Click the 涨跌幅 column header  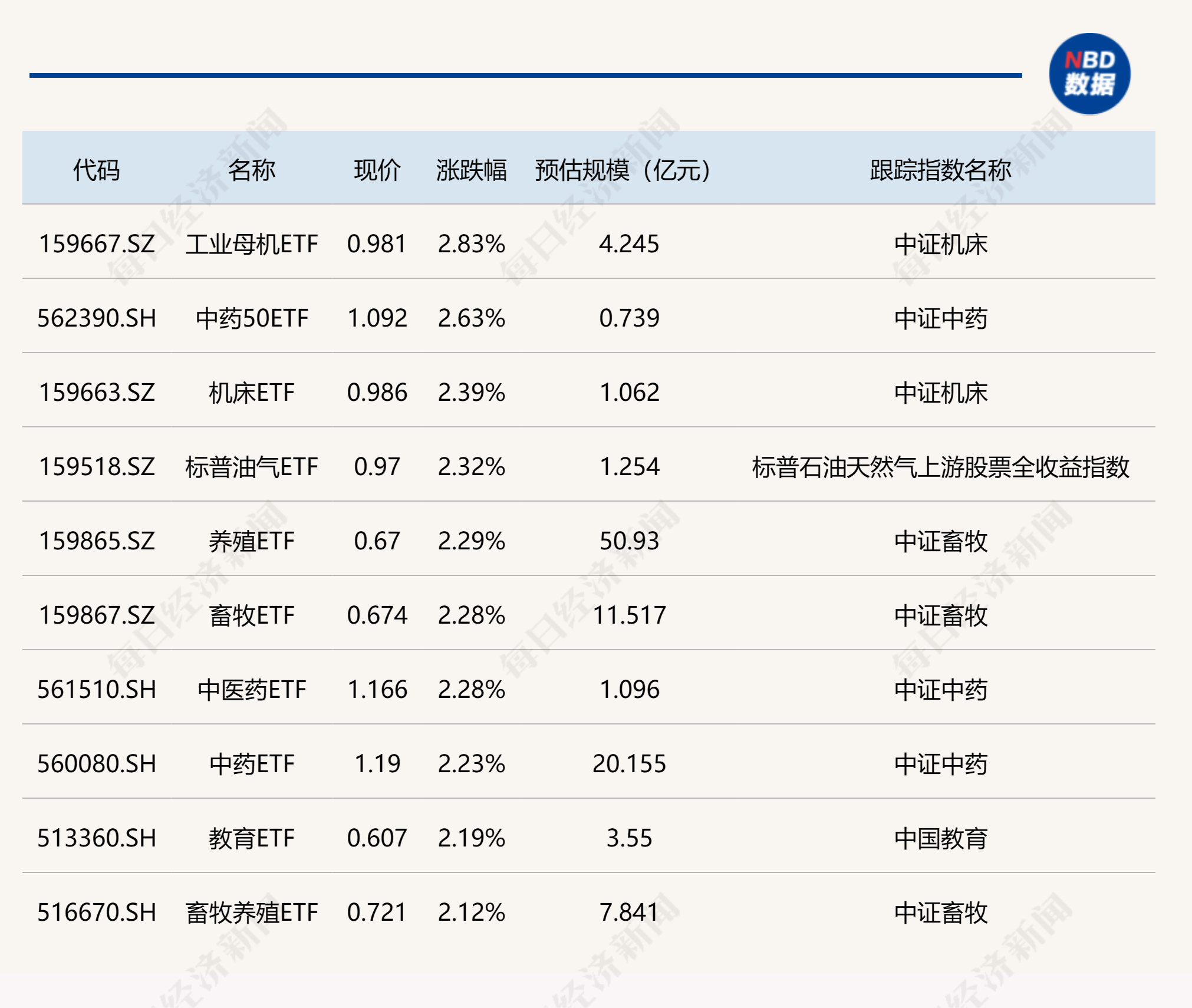472,170
